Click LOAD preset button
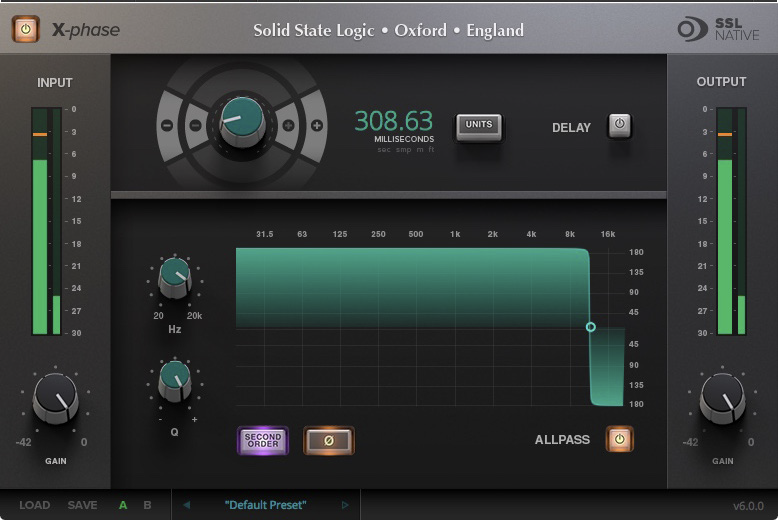The image size is (778, 520). [35, 505]
